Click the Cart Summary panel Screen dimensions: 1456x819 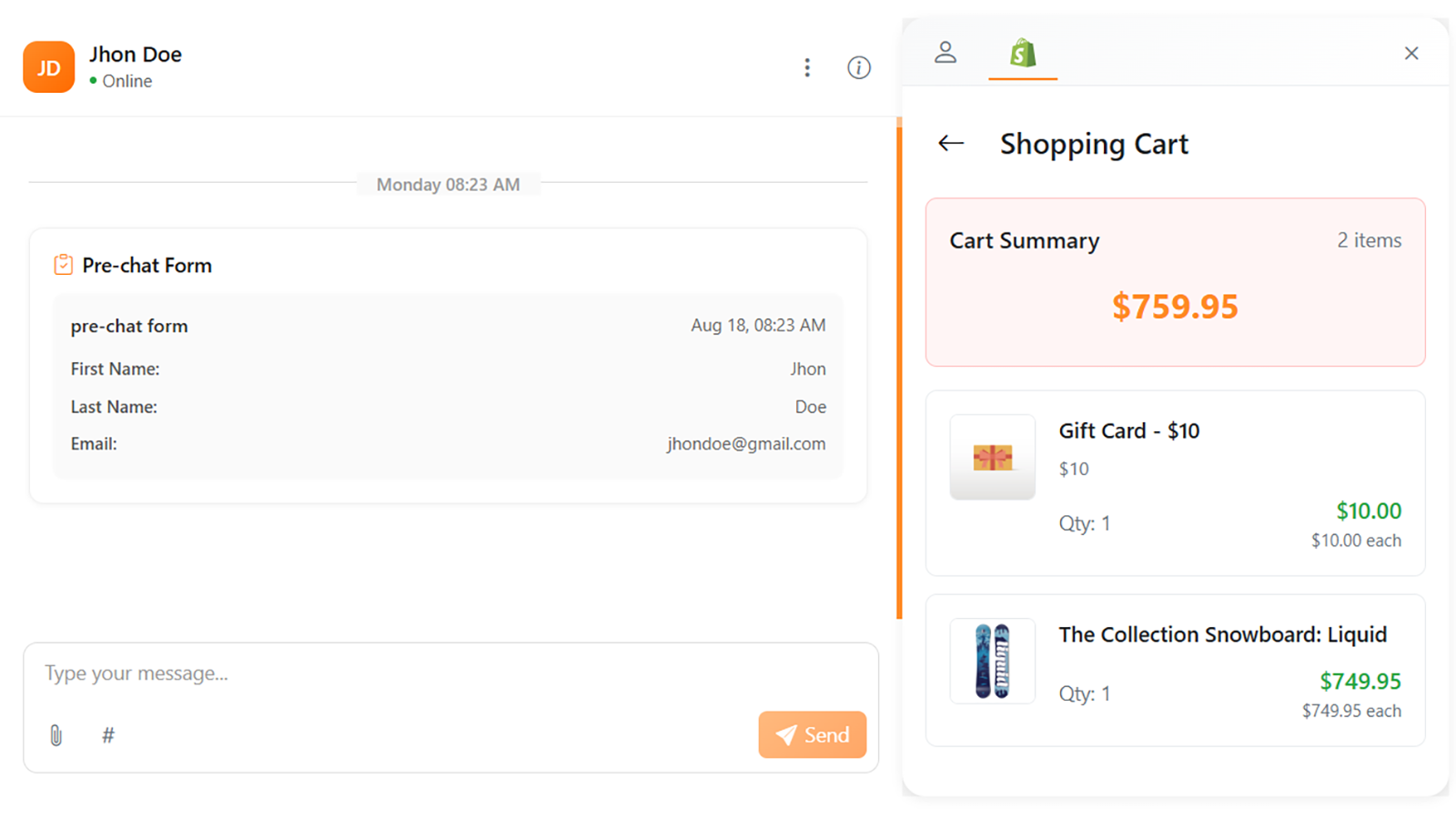[1175, 282]
